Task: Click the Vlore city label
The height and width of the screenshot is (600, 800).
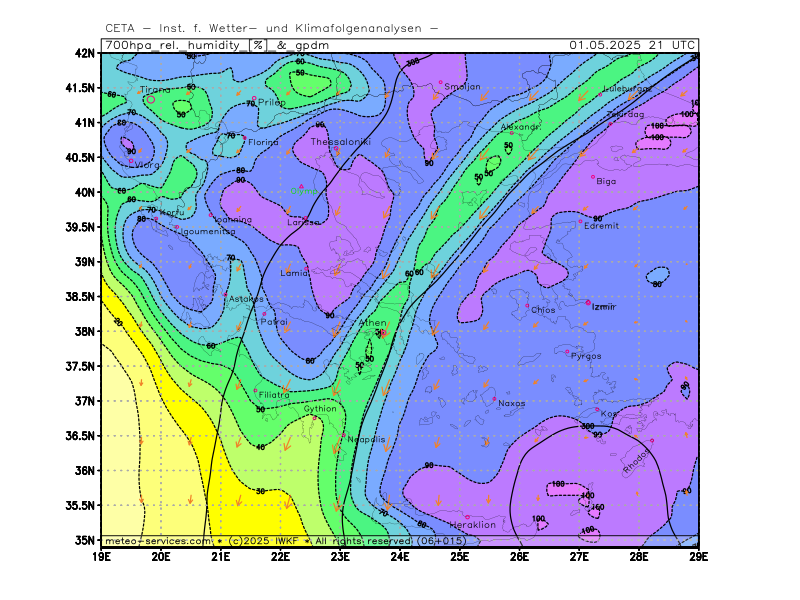Action: tap(147, 165)
